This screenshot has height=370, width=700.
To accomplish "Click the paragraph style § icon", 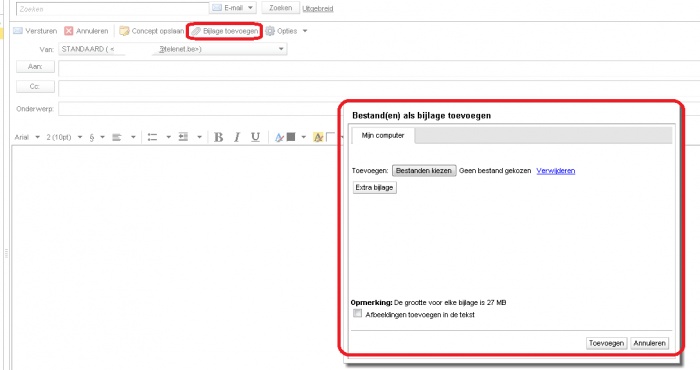I will (x=92, y=137).
